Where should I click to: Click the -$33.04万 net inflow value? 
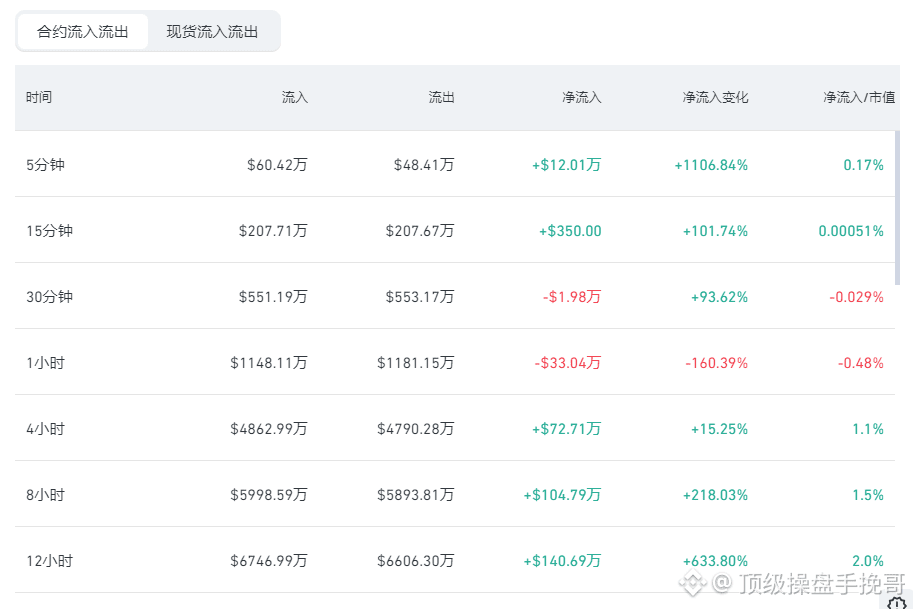tap(568, 363)
